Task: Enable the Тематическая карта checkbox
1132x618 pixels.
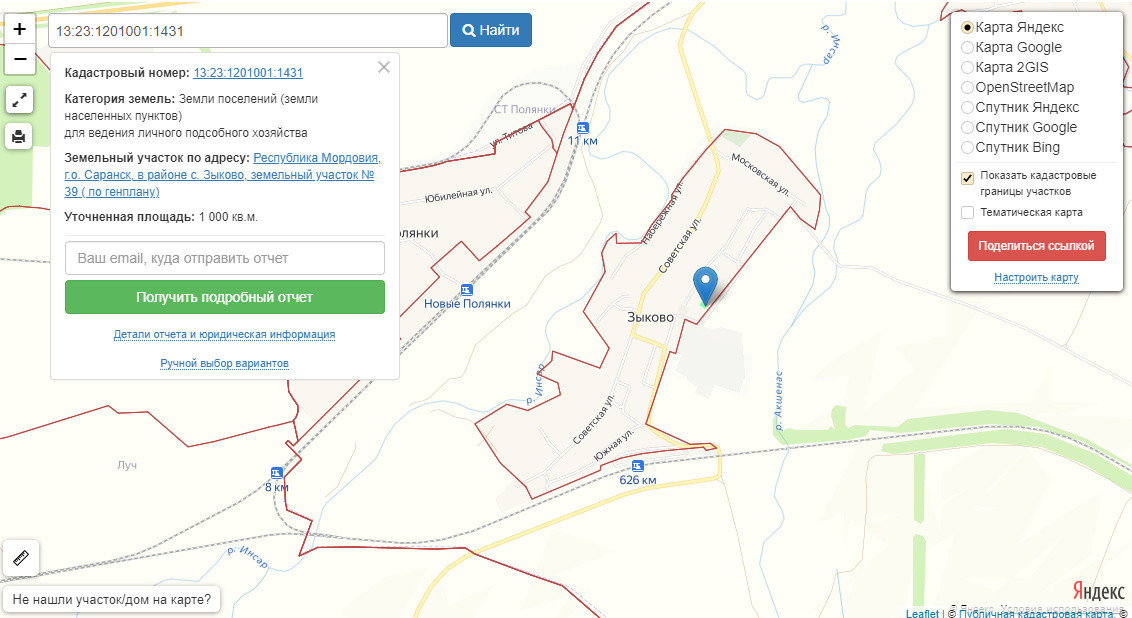Action: coord(967,212)
